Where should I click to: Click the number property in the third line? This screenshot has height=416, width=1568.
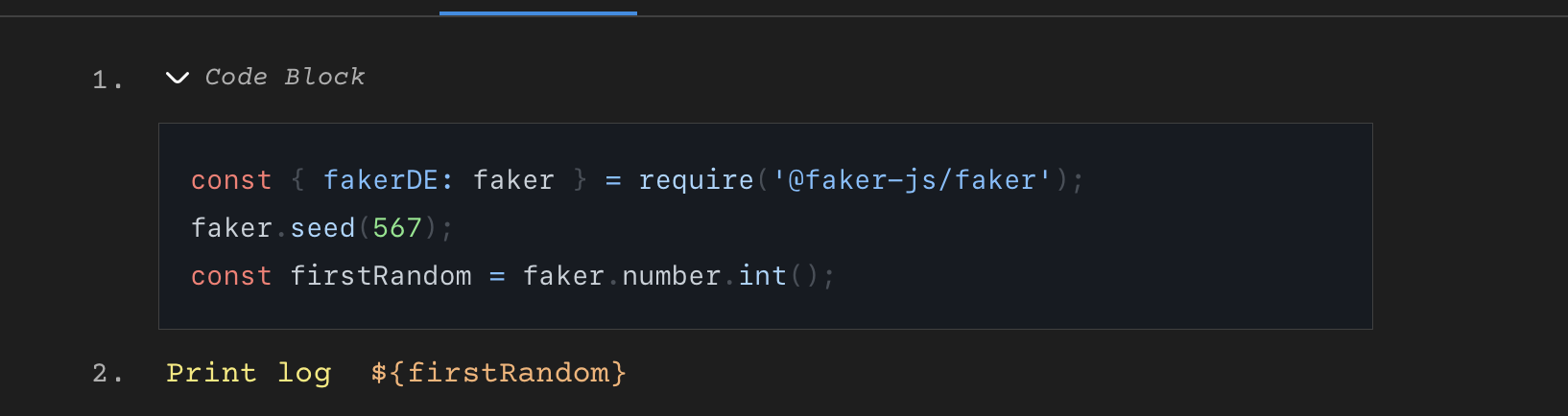(x=672, y=276)
